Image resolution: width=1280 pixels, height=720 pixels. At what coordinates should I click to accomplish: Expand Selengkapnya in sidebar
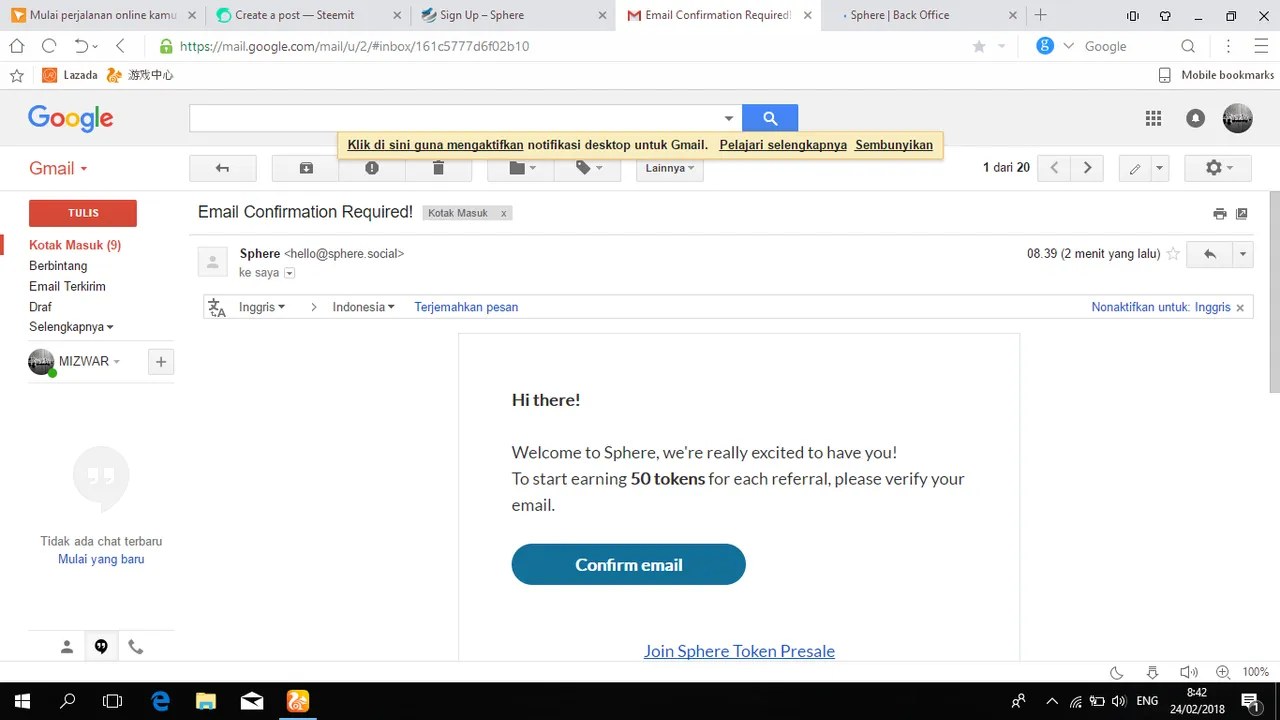pos(71,327)
